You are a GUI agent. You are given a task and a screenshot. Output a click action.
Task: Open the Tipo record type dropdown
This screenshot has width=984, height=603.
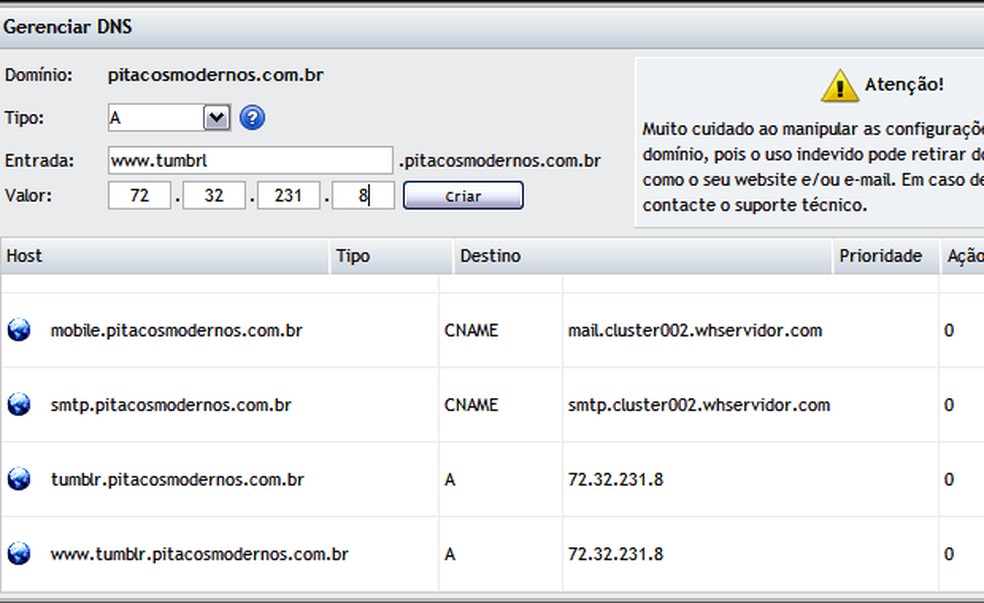coord(160,118)
